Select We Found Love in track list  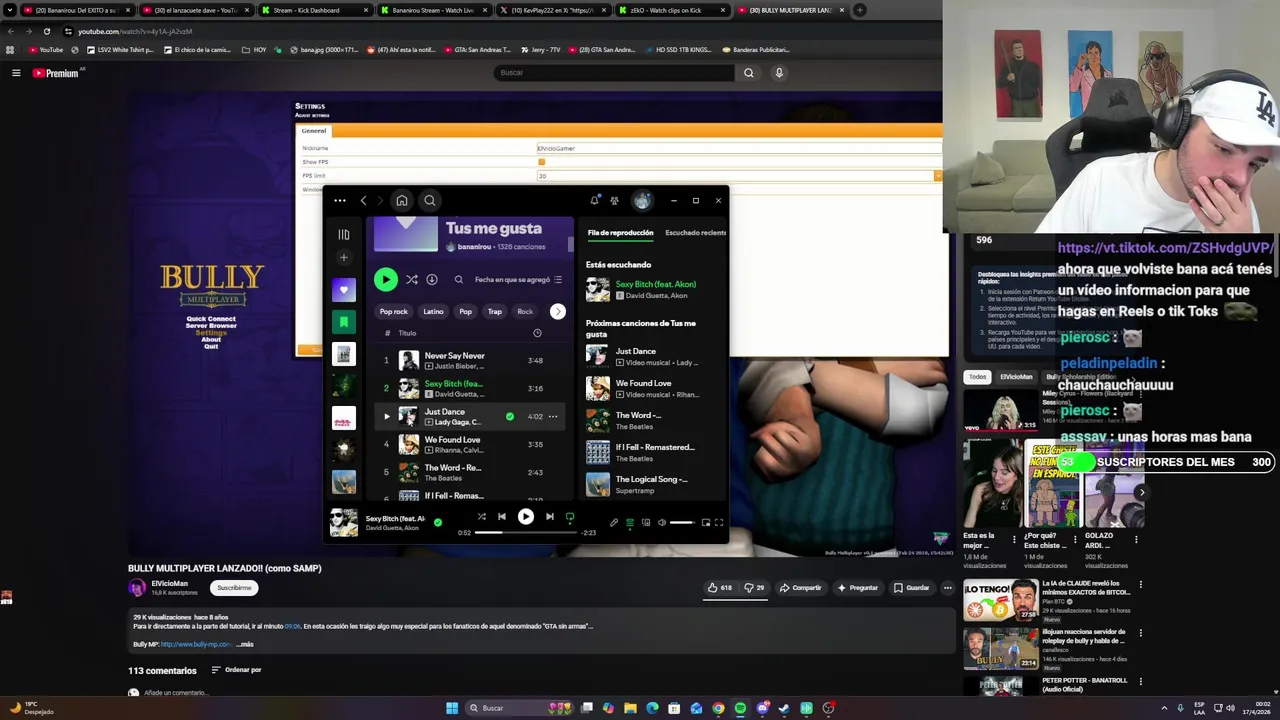(470, 444)
